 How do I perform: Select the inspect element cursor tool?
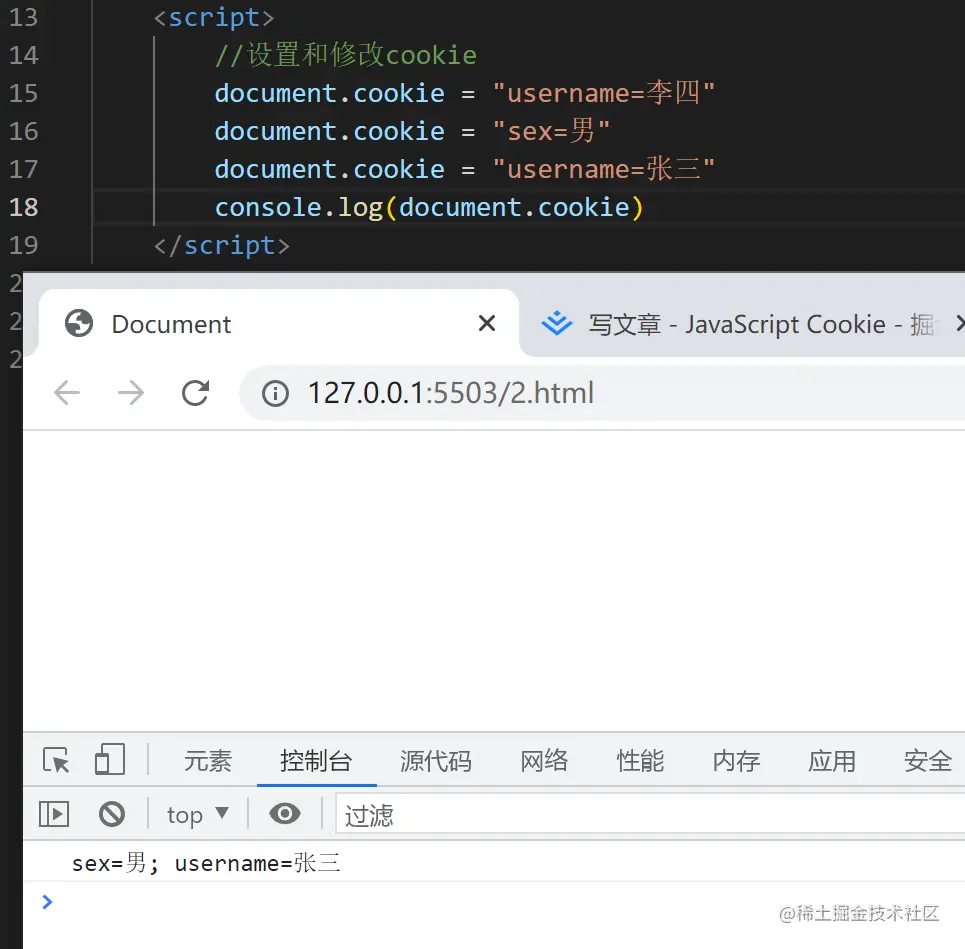click(x=56, y=760)
